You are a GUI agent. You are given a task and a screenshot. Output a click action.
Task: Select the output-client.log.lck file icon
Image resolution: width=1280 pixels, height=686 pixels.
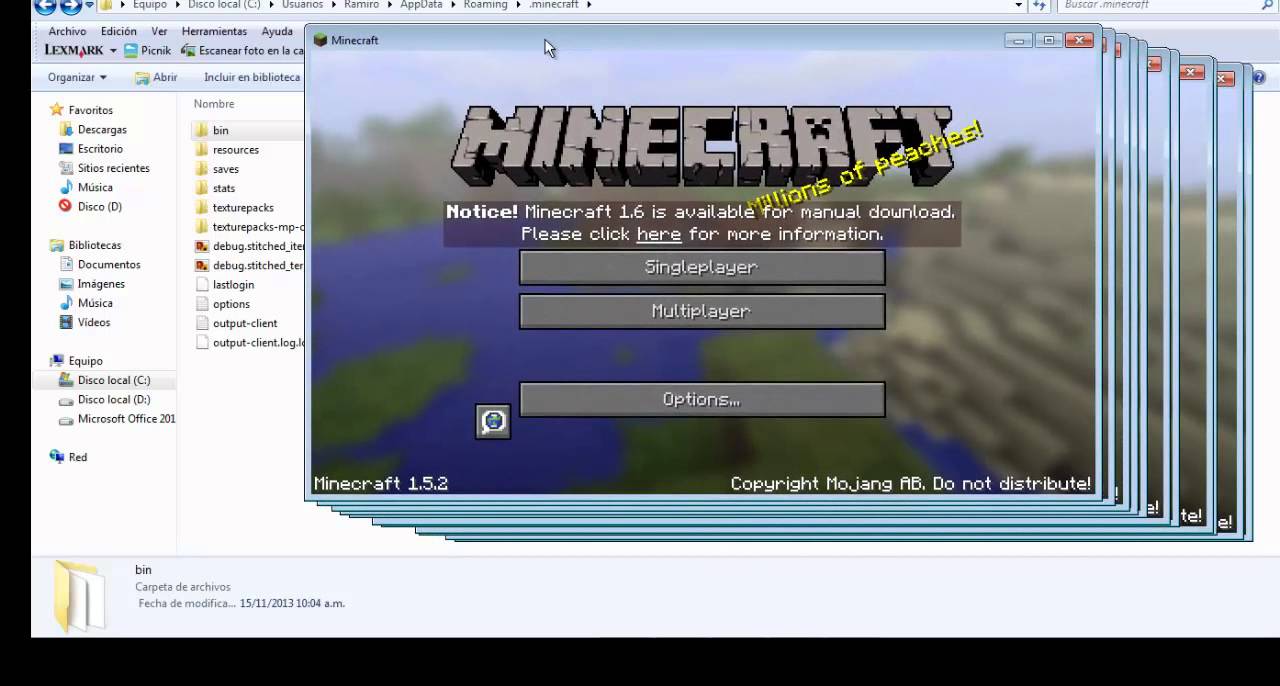(201, 342)
